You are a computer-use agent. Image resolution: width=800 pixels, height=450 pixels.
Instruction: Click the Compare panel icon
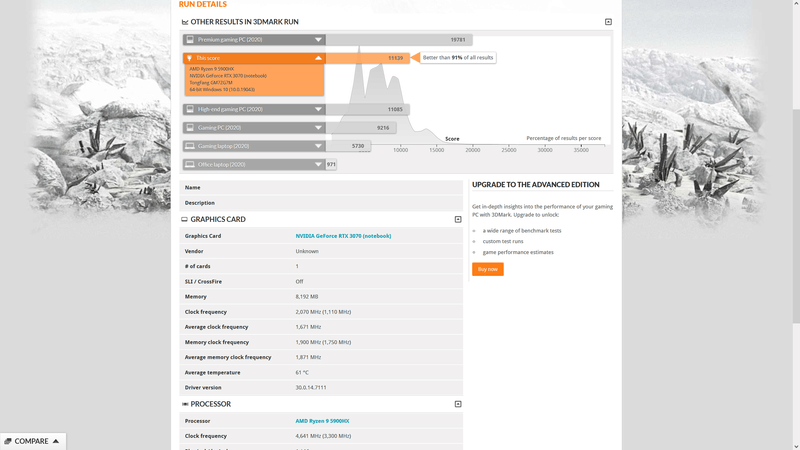[x=8, y=441]
